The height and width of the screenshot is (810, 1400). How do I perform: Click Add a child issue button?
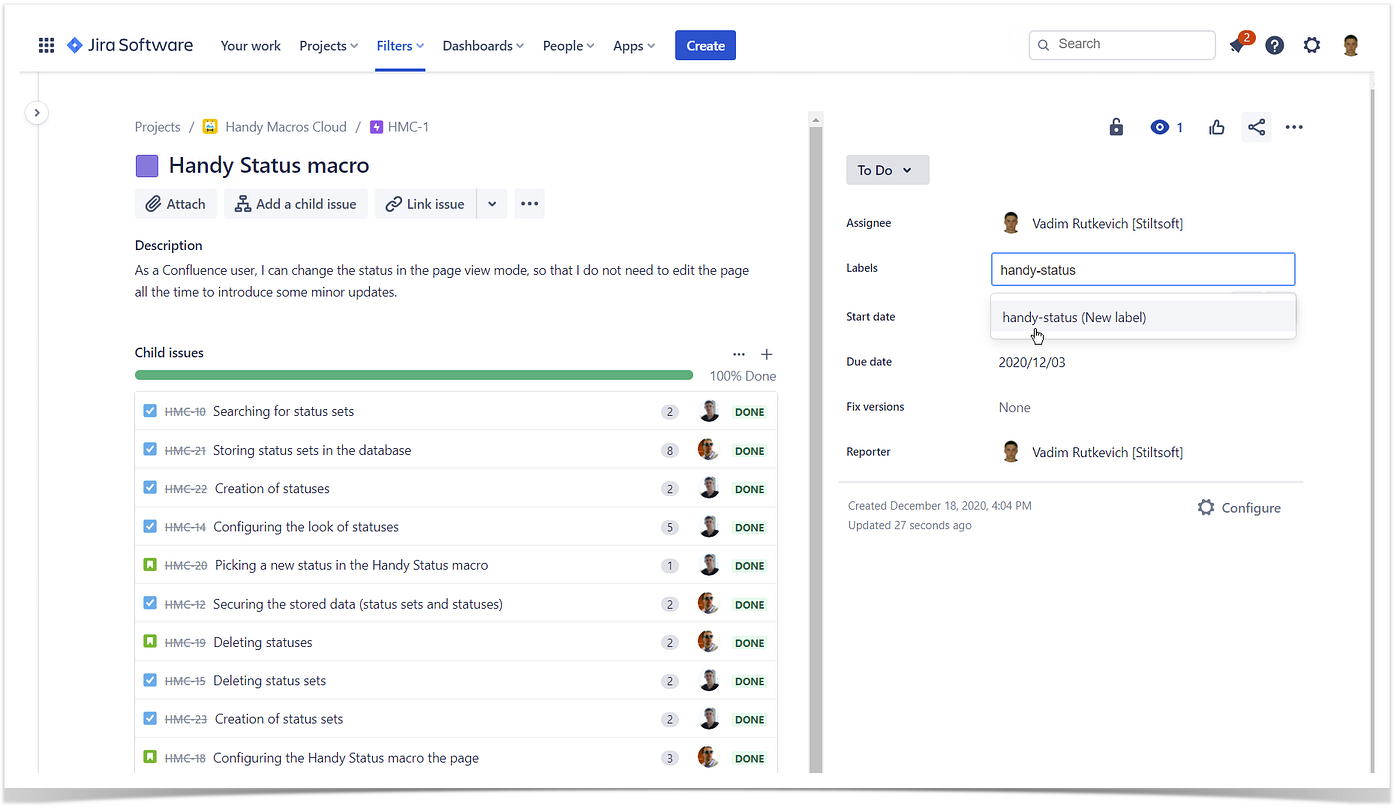(296, 204)
